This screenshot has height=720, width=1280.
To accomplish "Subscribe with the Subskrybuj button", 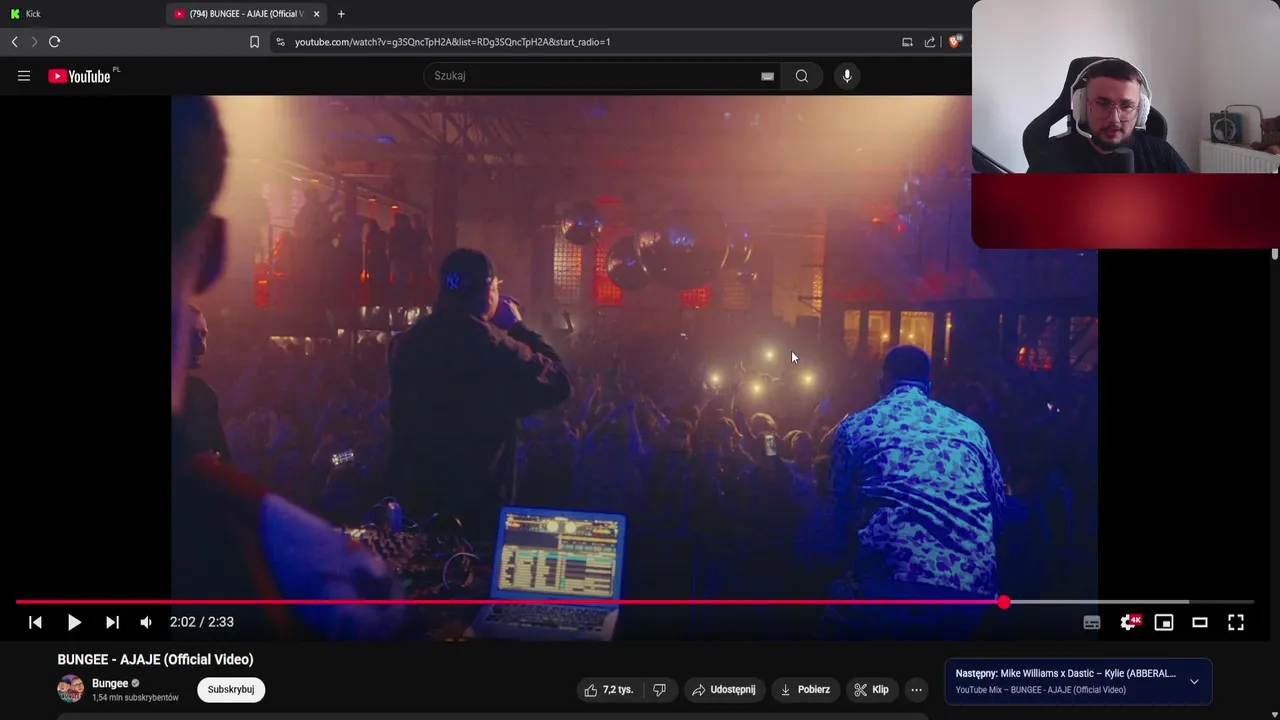I will click(231, 689).
